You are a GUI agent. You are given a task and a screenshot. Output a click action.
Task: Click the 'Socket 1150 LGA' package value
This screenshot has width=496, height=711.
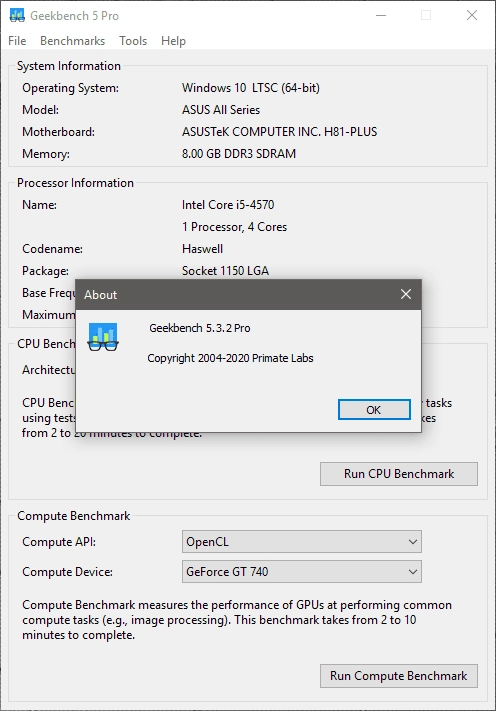(225, 271)
